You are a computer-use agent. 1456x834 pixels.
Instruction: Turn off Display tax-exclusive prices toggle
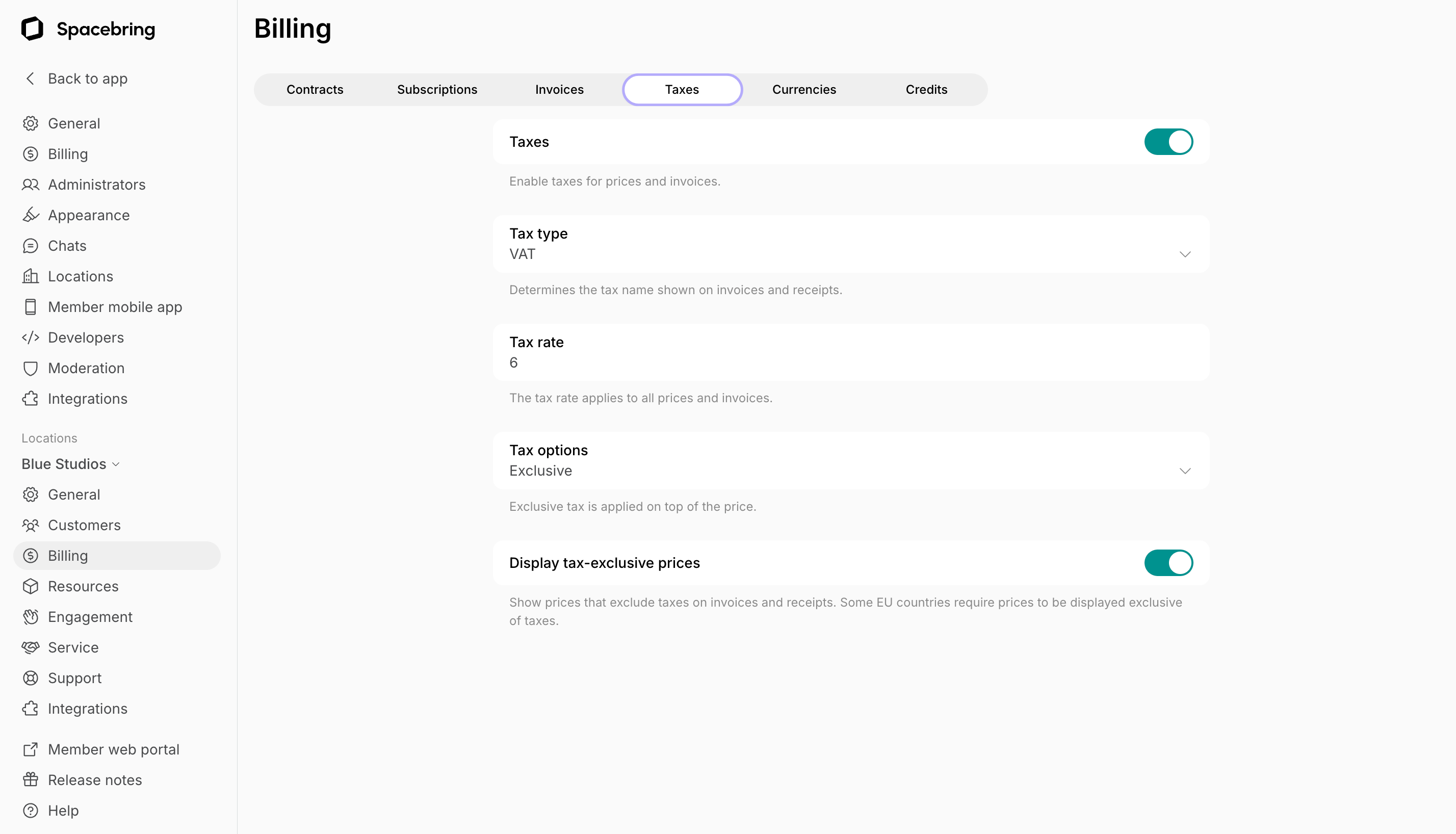point(1168,562)
